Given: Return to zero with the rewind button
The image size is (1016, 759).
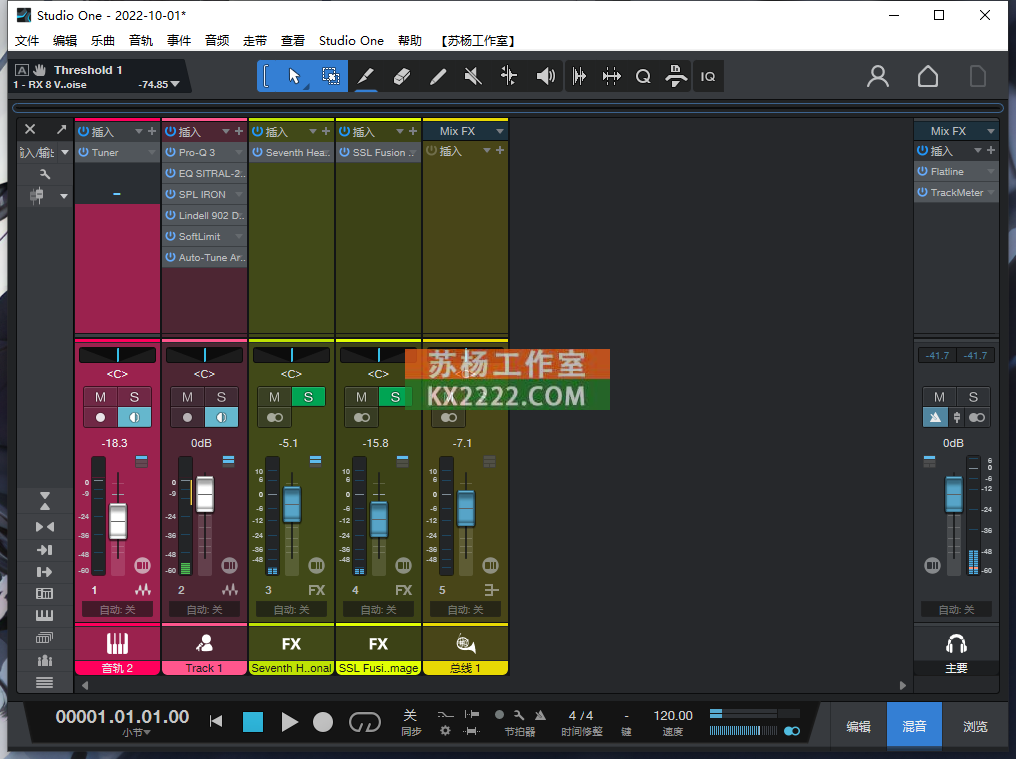Looking at the screenshot, I should (x=216, y=721).
